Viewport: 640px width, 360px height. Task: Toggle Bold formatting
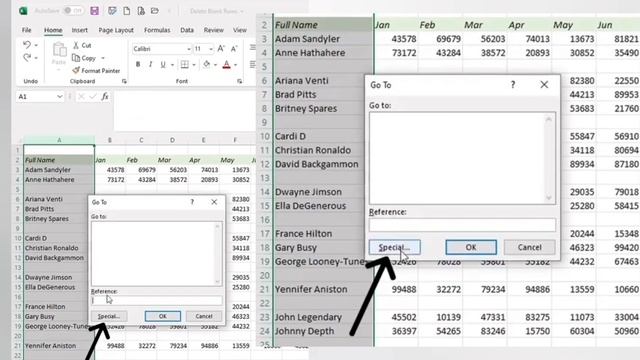pyautogui.click(x=138, y=64)
